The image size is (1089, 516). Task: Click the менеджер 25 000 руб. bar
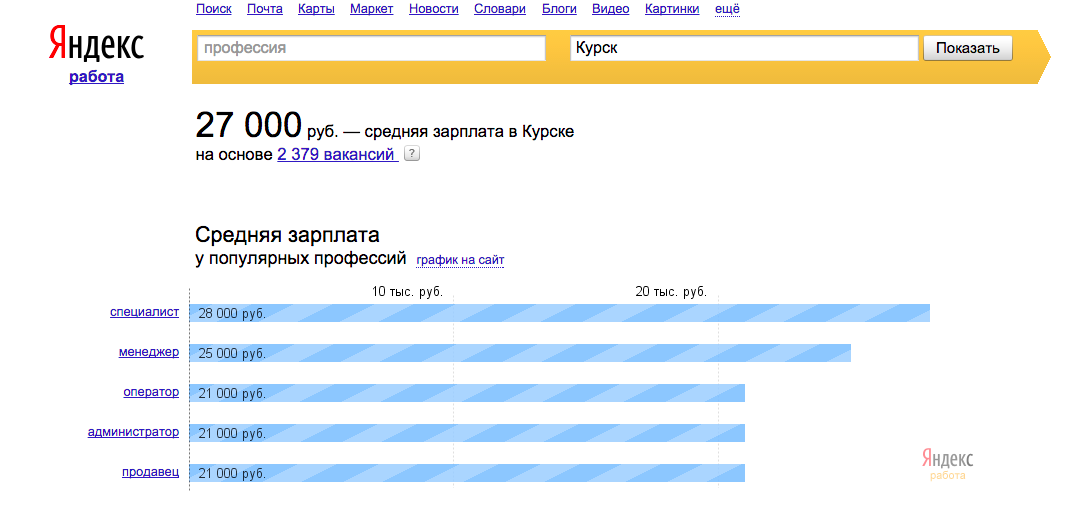tap(520, 353)
